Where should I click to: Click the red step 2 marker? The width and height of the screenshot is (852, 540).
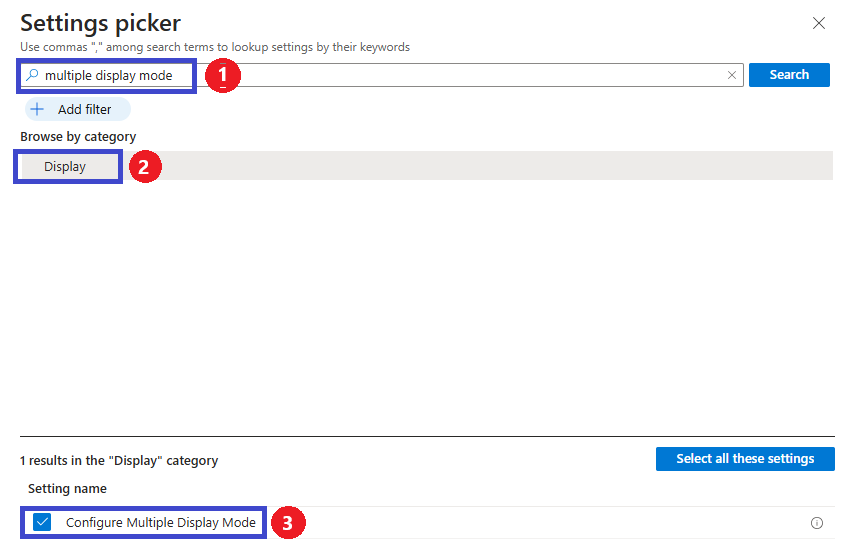(x=145, y=166)
